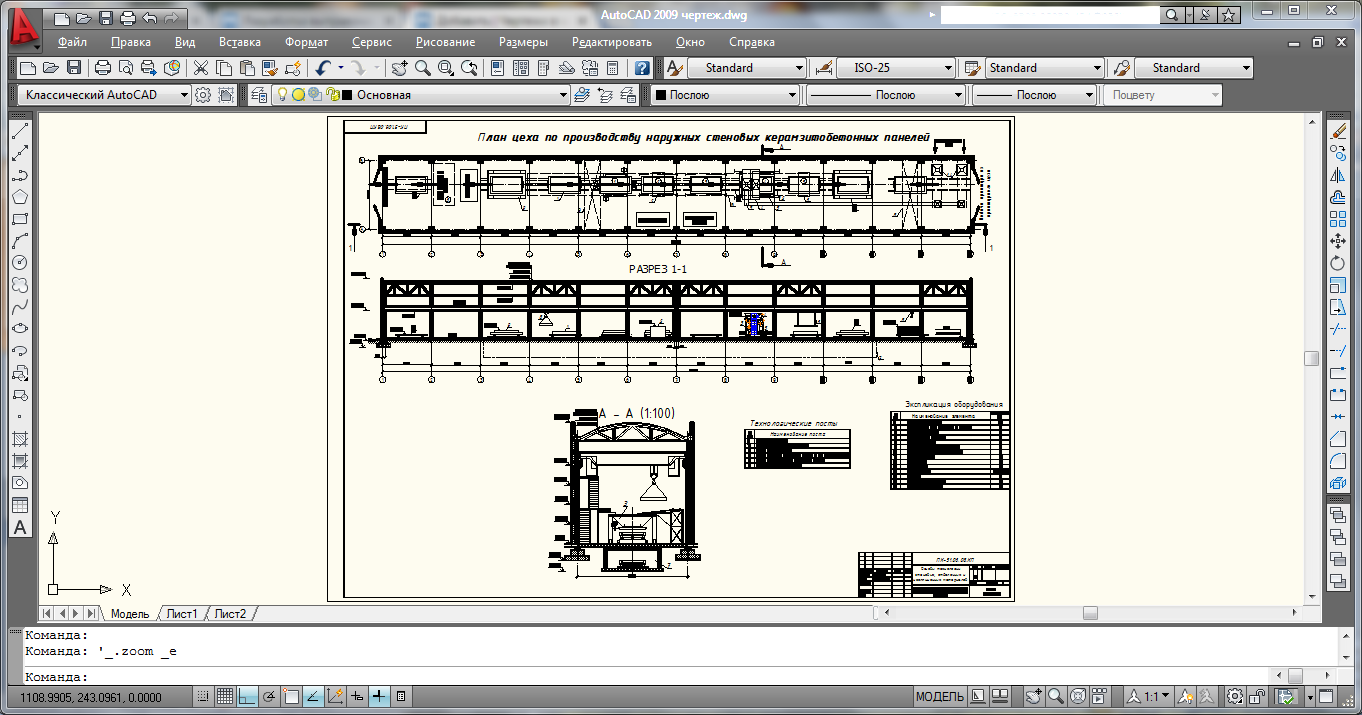Switch to the Лист1 layout tab
This screenshot has width=1362, height=715.
click(182, 613)
